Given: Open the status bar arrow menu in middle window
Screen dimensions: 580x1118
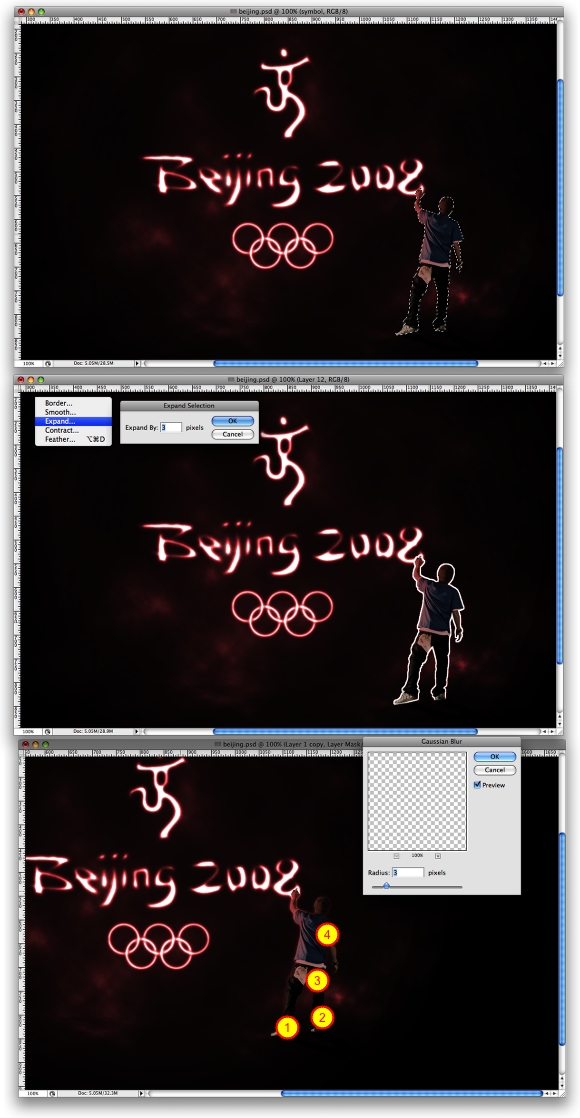Looking at the screenshot, I should pos(138,732).
